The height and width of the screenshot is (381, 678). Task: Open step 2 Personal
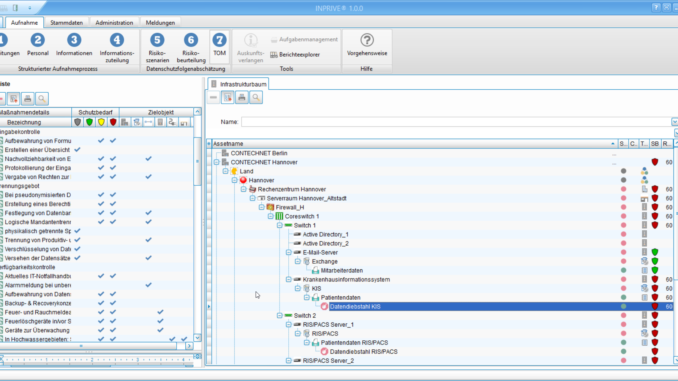[x=38, y=45]
